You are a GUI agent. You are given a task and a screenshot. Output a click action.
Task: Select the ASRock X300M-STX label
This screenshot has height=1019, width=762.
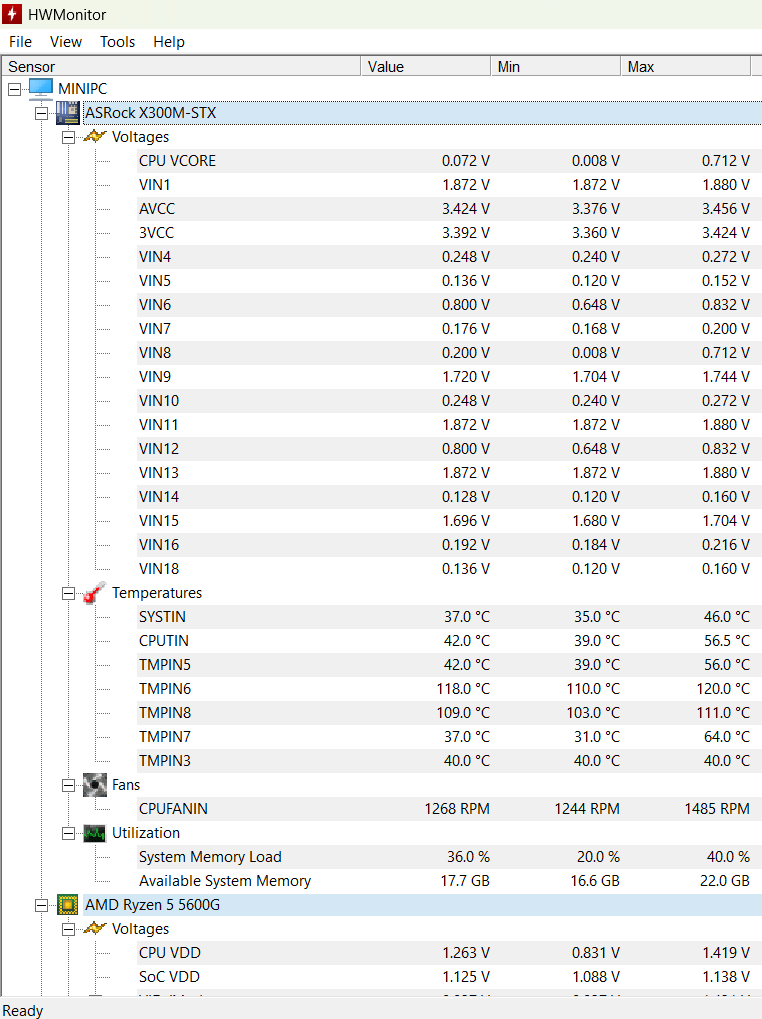coord(151,113)
